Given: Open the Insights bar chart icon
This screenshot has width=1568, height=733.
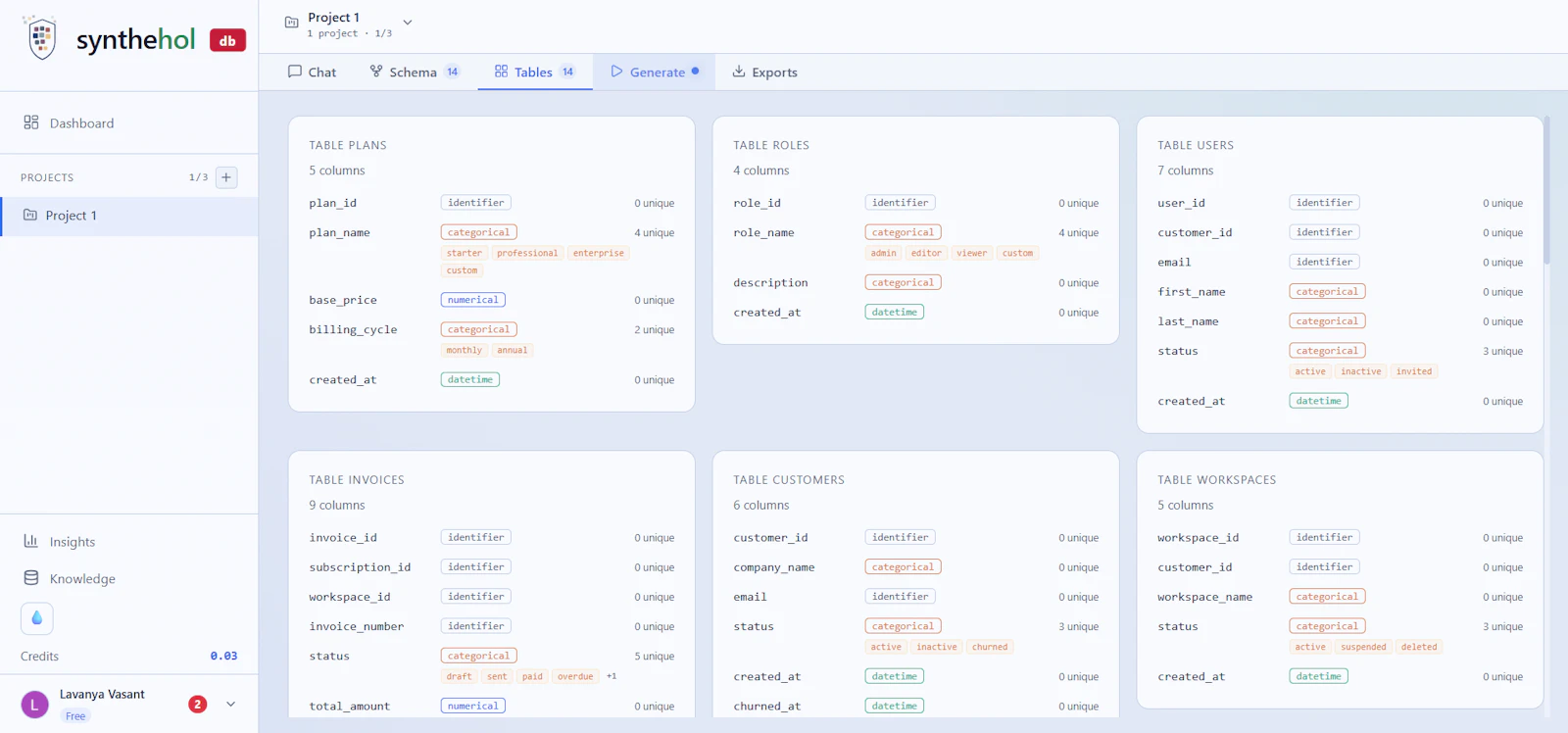Looking at the screenshot, I should click(x=31, y=541).
